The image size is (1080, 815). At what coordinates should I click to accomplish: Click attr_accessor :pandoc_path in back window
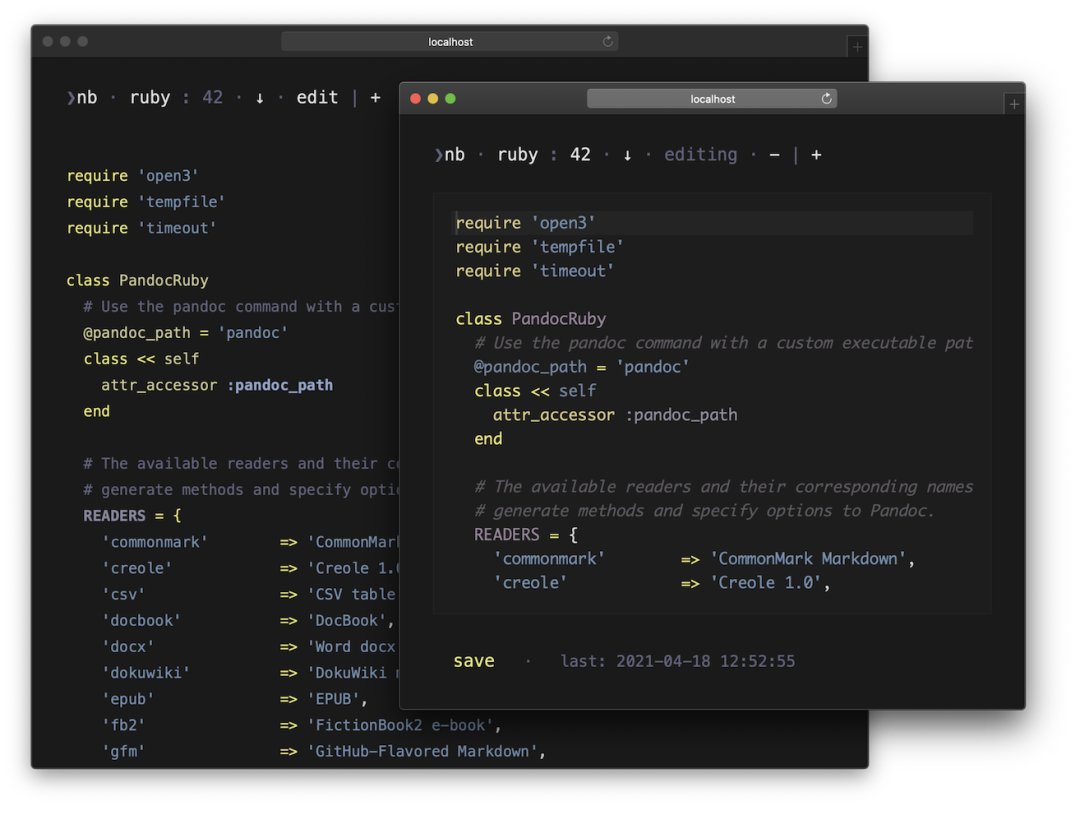tap(217, 385)
